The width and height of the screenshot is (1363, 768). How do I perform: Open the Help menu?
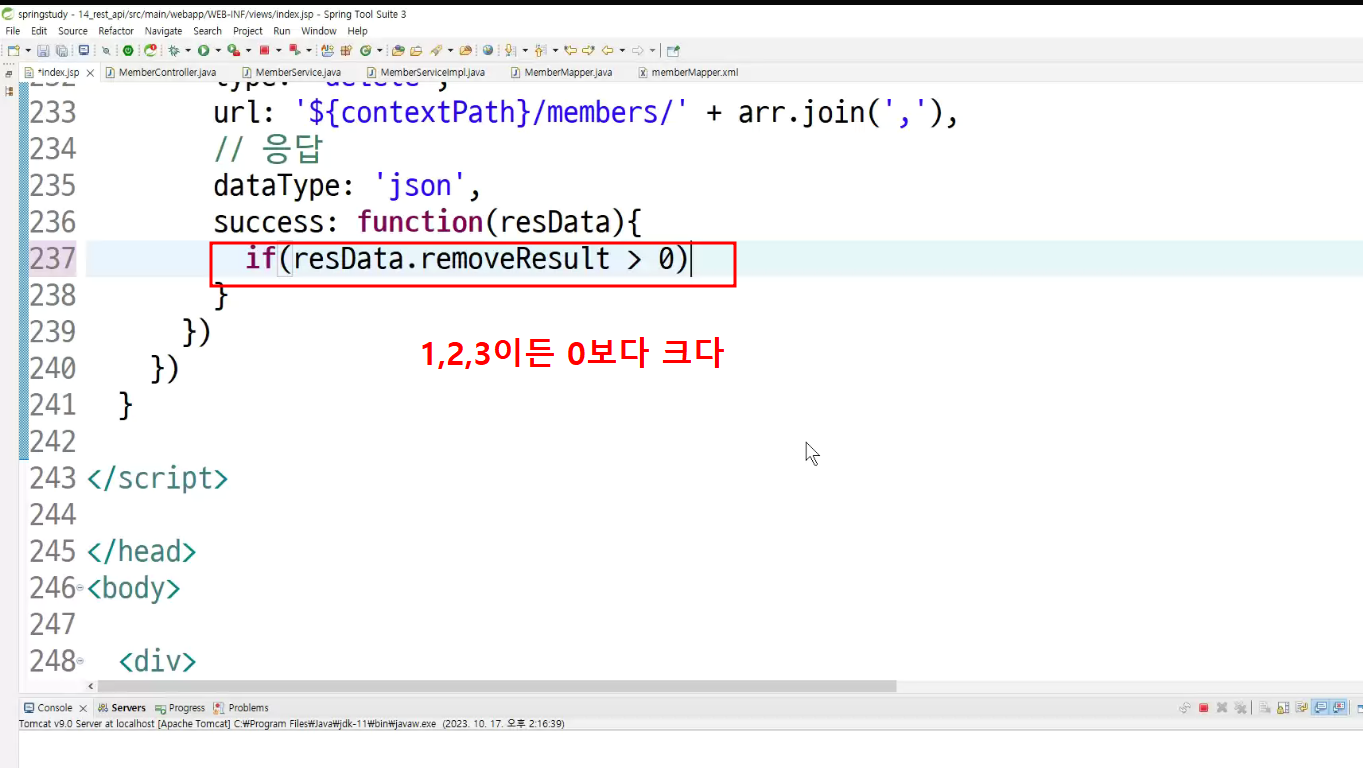point(357,31)
